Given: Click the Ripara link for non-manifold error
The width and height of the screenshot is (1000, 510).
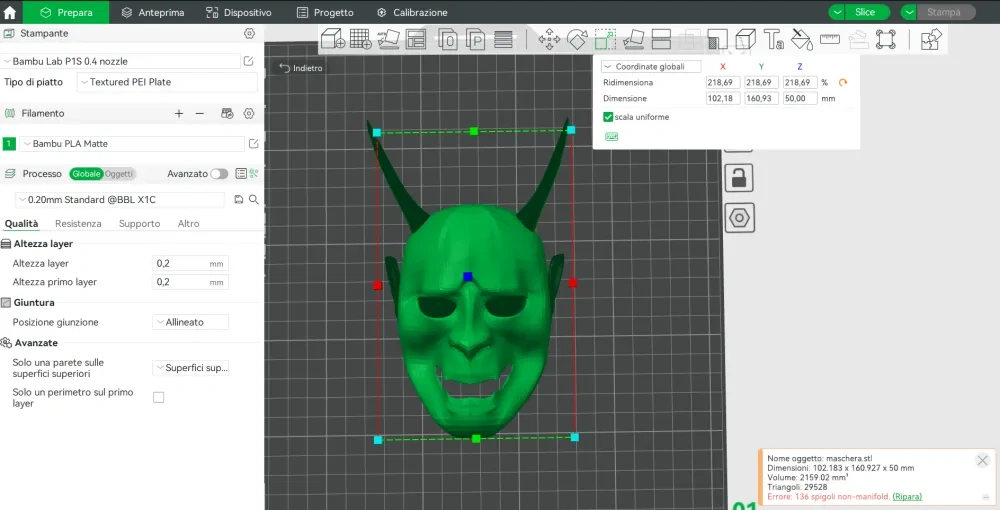Looking at the screenshot, I should pos(907,497).
